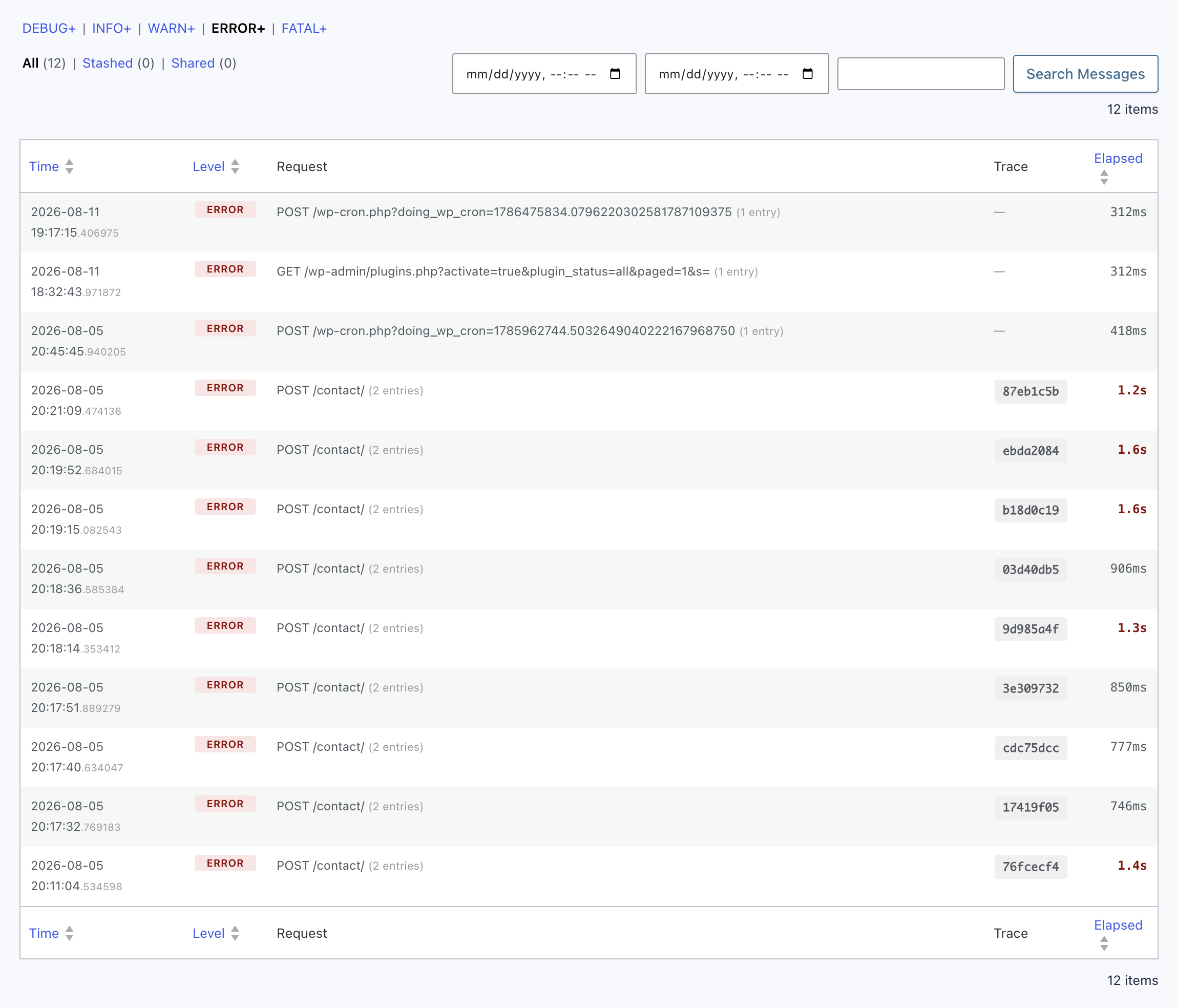Open the GET /wp-admin/plugins.php request

pos(493,271)
